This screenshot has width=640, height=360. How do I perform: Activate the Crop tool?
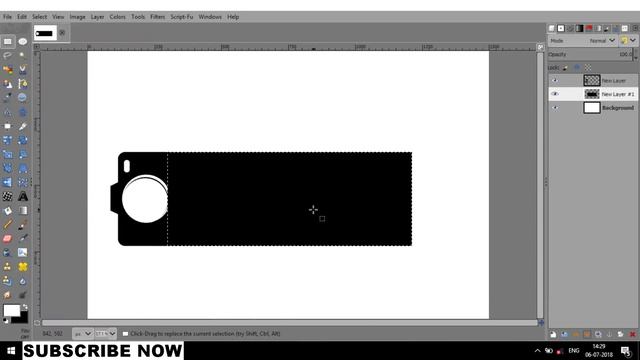coord(22,126)
